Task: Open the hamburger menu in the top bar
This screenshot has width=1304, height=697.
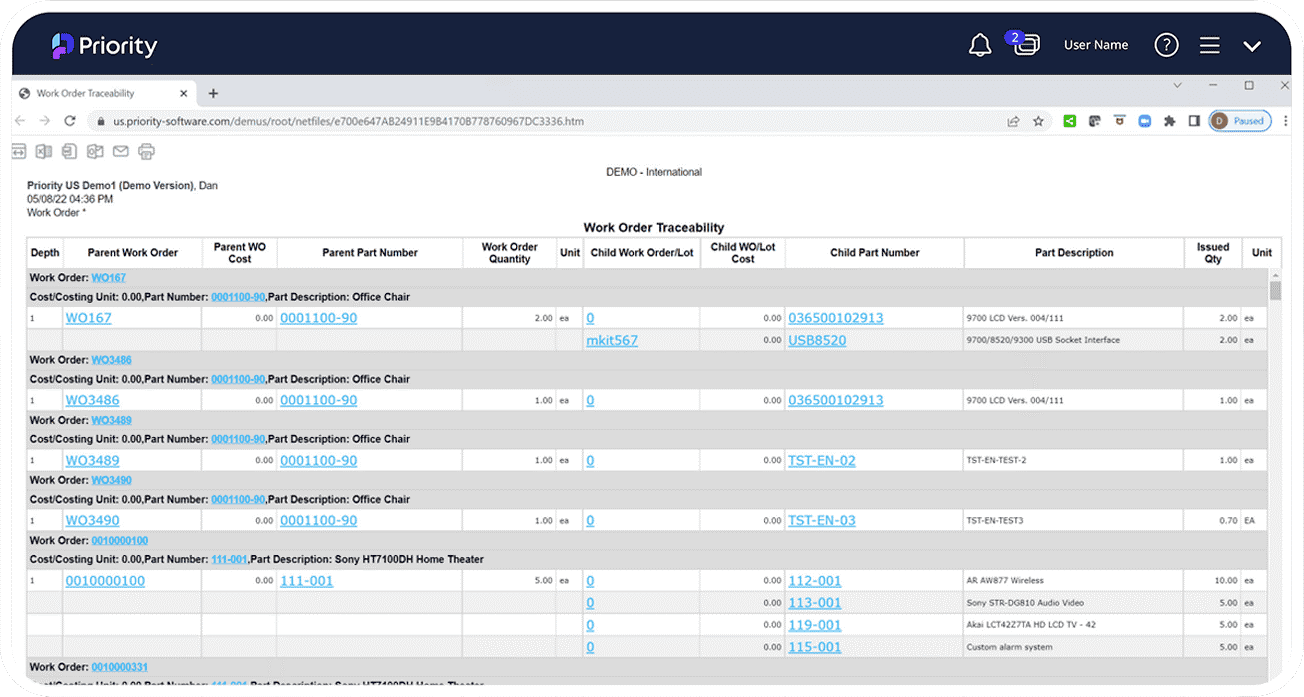Action: [x=1209, y=44]
